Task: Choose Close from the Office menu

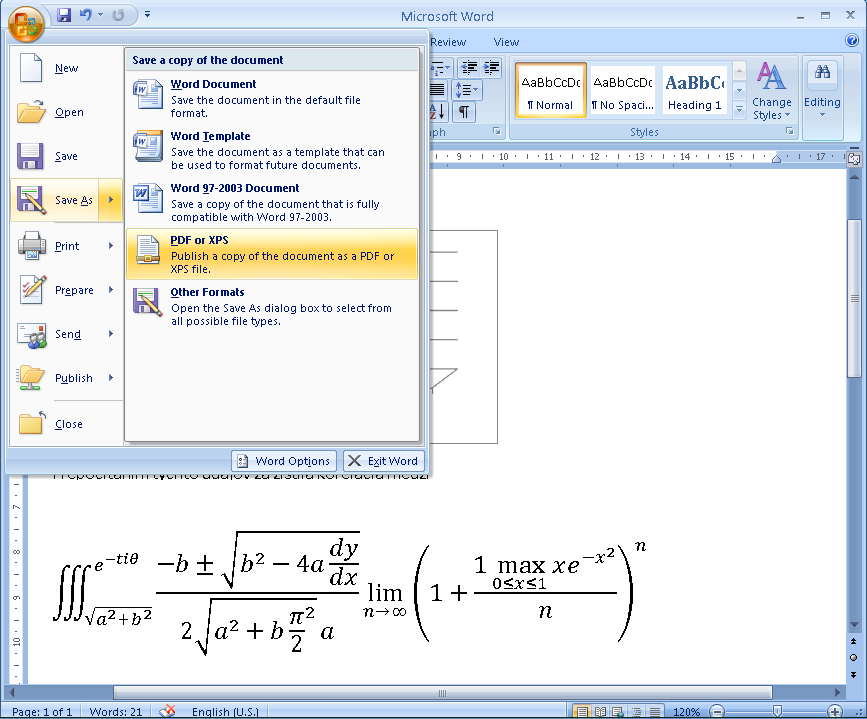Action: click(66, 424)
